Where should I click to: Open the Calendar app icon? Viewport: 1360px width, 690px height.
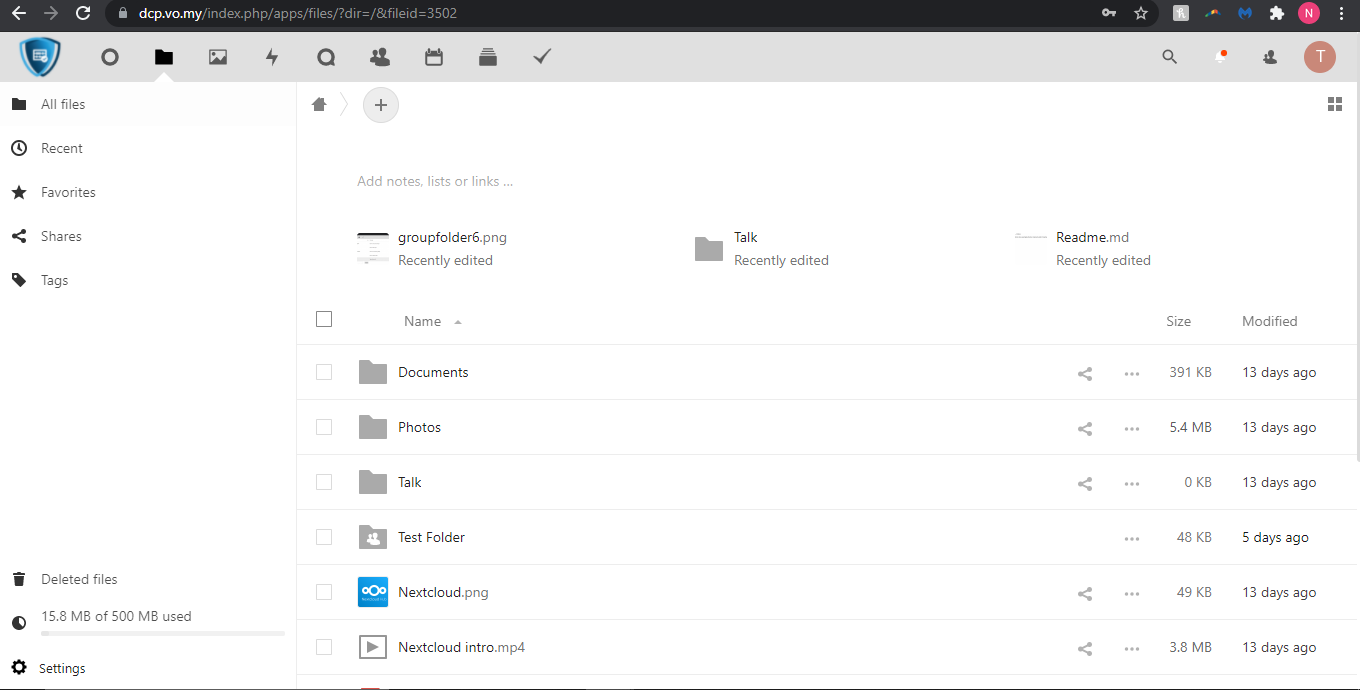point(434,57)
